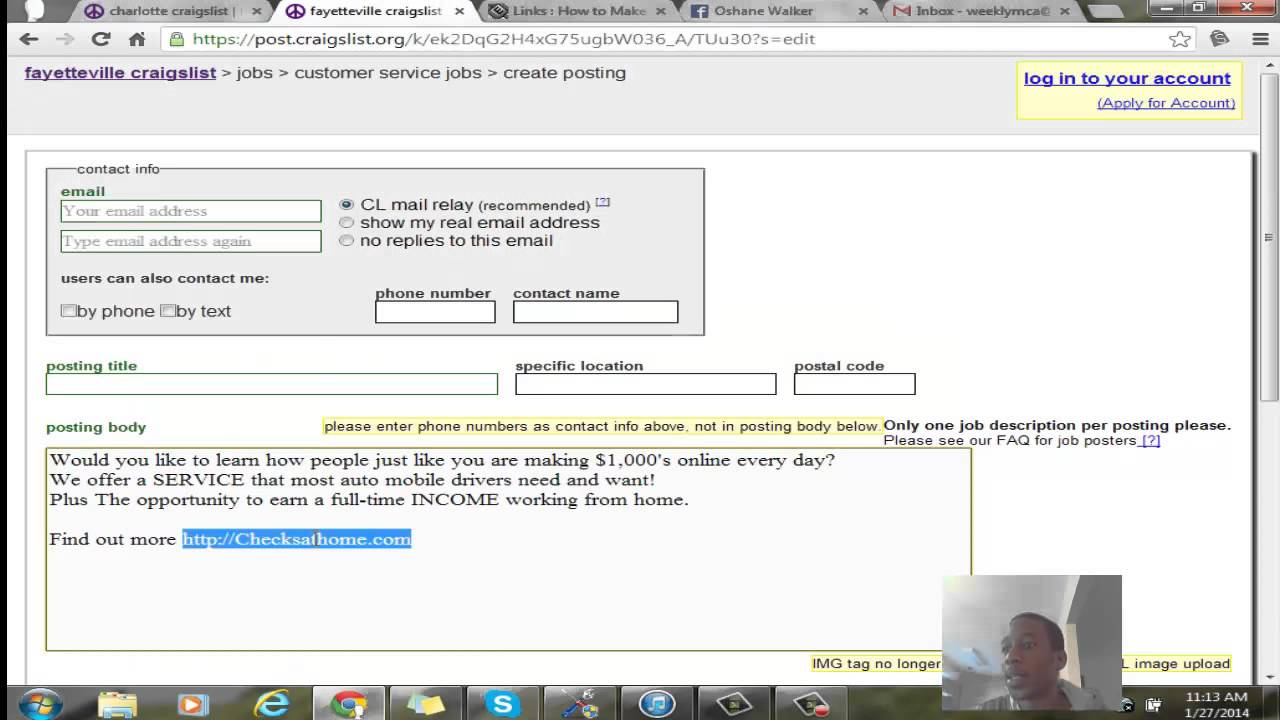Click the Chrome icon in the taskbar
The height and width of the screenshot is (720, 1280).
348,704
